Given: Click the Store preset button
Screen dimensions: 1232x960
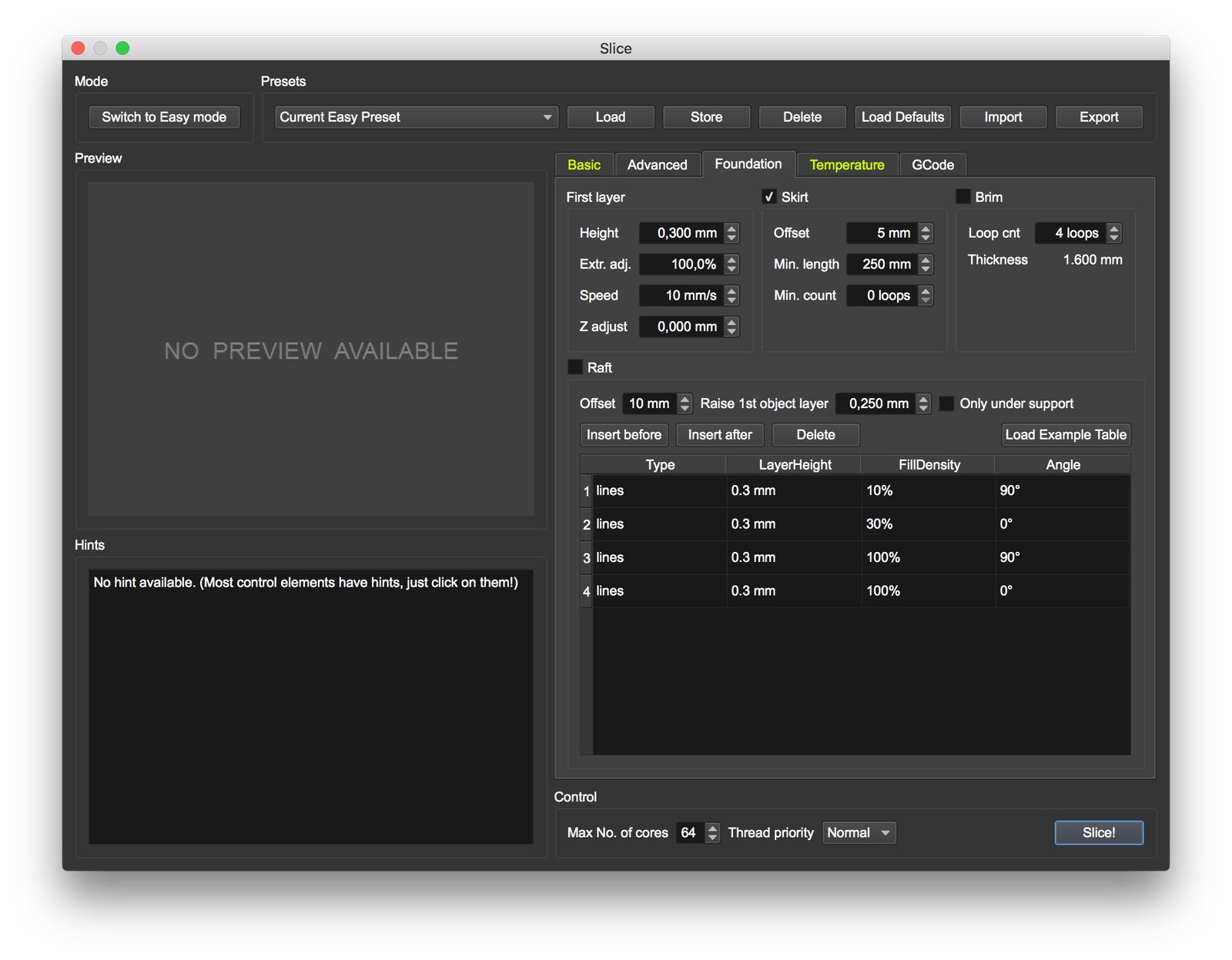Looking at the screenshot, I should 706,117.
